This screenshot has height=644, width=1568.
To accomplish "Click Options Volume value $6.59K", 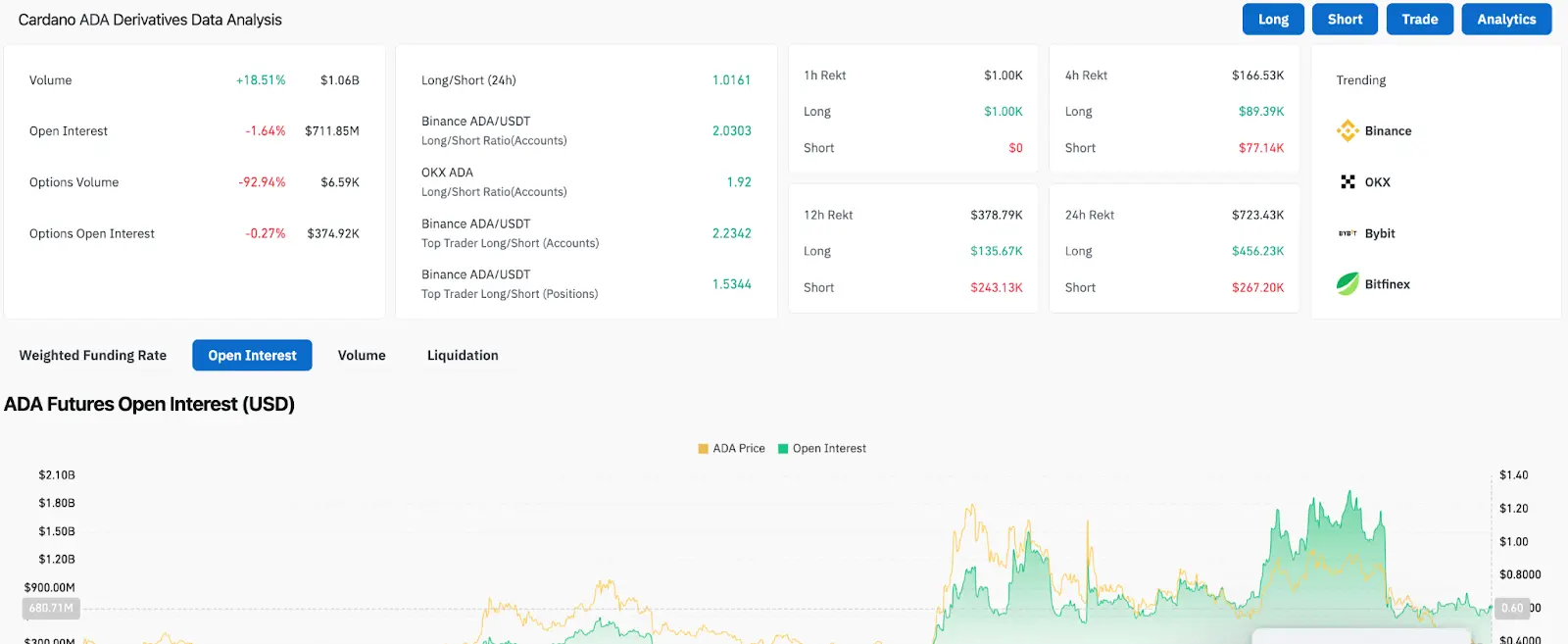I will coord(340,182).
